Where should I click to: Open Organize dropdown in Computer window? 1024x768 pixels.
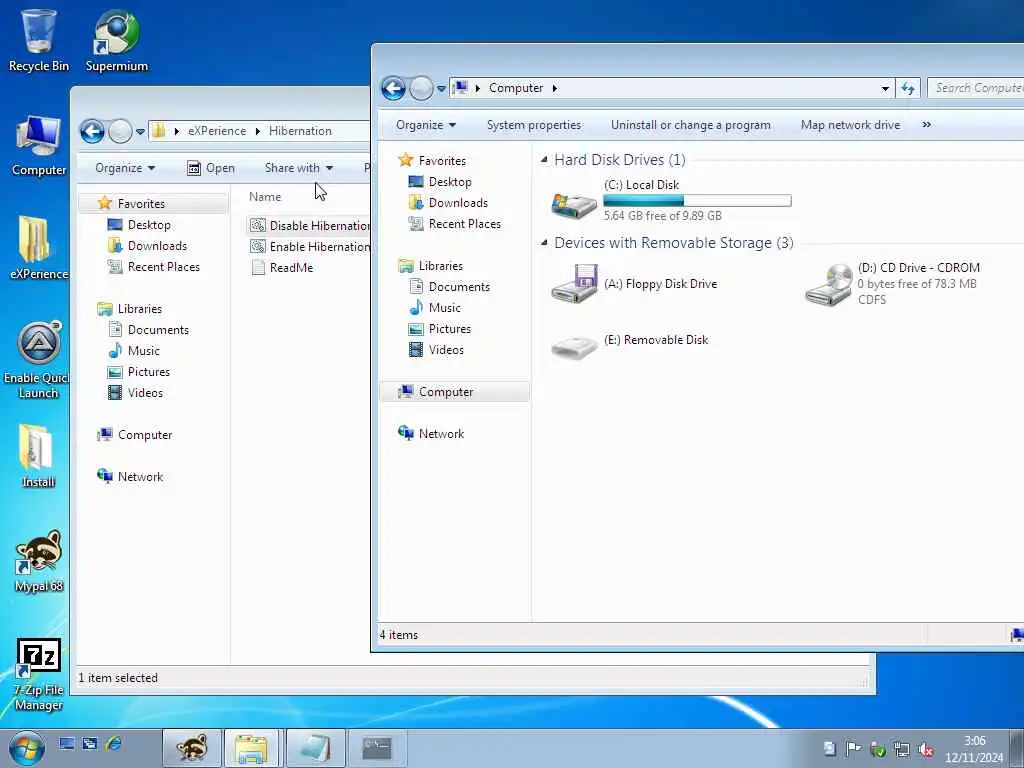click(426, 125)
